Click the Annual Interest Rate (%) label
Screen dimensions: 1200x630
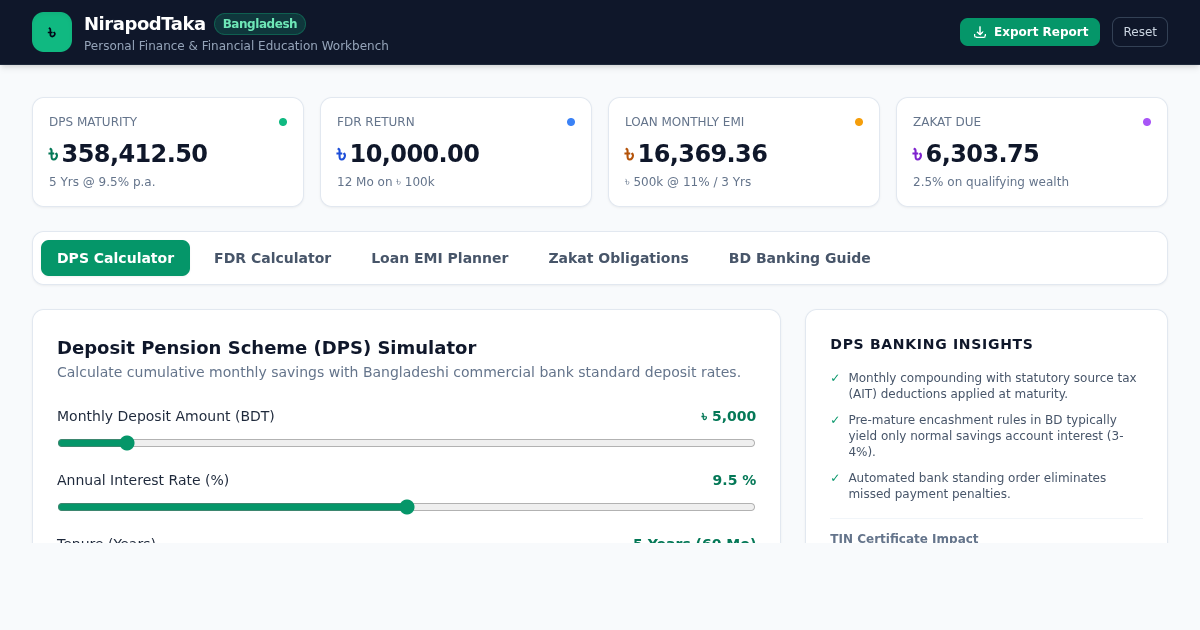click(x=143, y=480)
